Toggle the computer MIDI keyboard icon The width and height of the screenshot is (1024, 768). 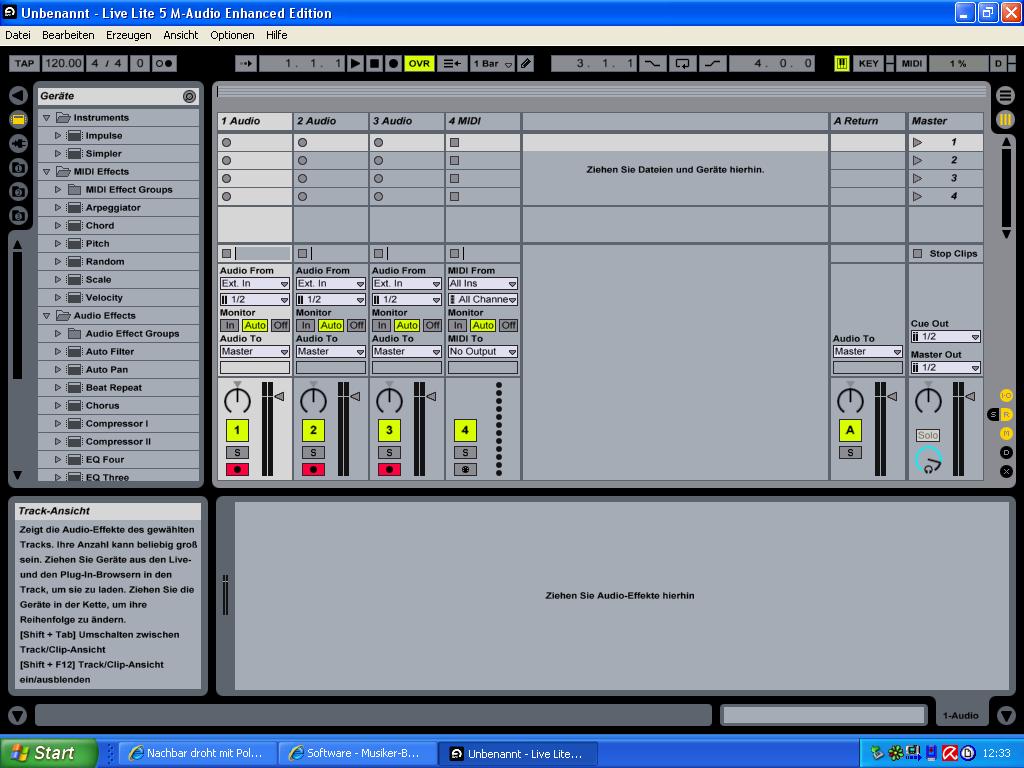pos(841,63)
